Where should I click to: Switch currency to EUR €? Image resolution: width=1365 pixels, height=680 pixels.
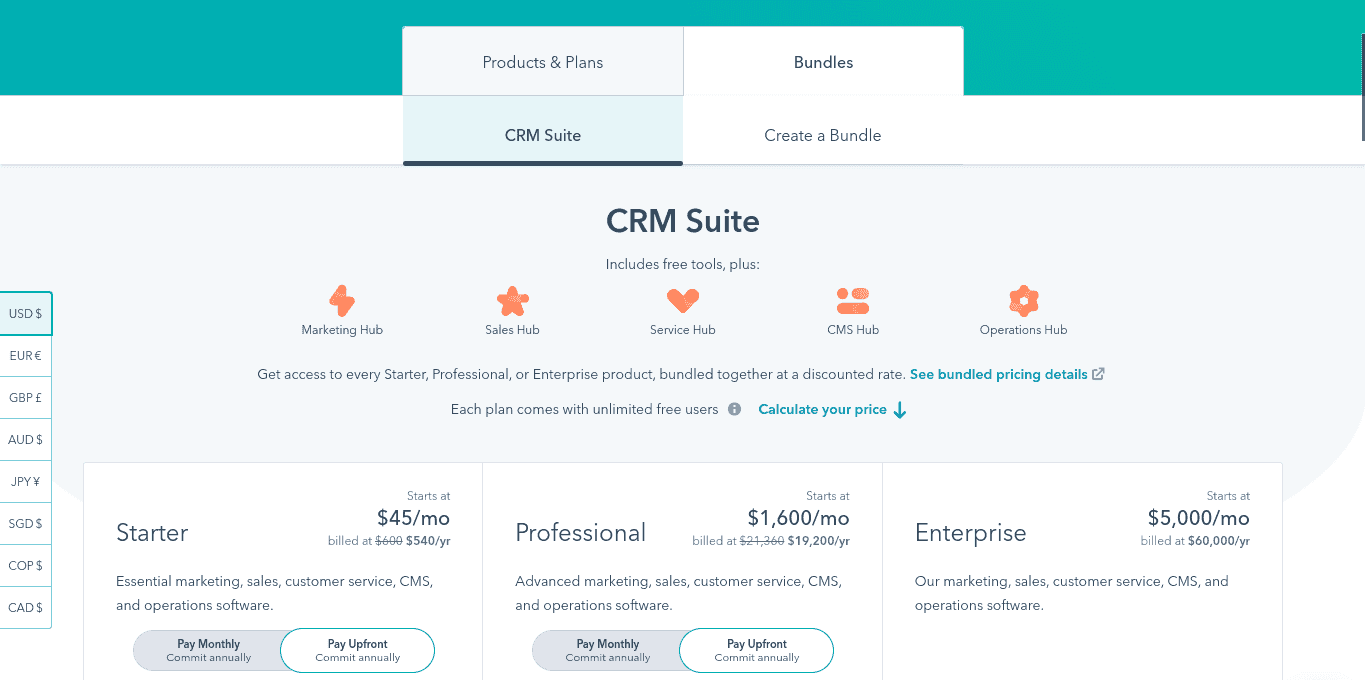click(x=26, y=355)
